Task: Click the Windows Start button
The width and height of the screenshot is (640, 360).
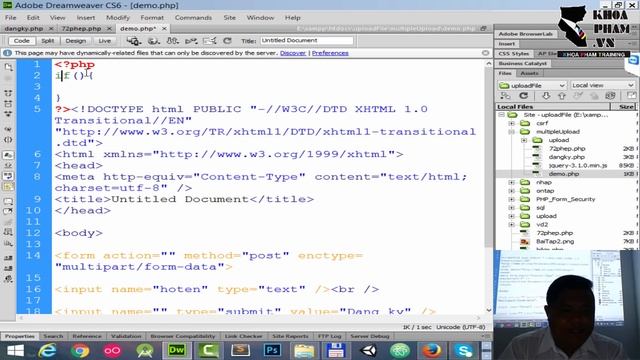Action: point(16,351)
